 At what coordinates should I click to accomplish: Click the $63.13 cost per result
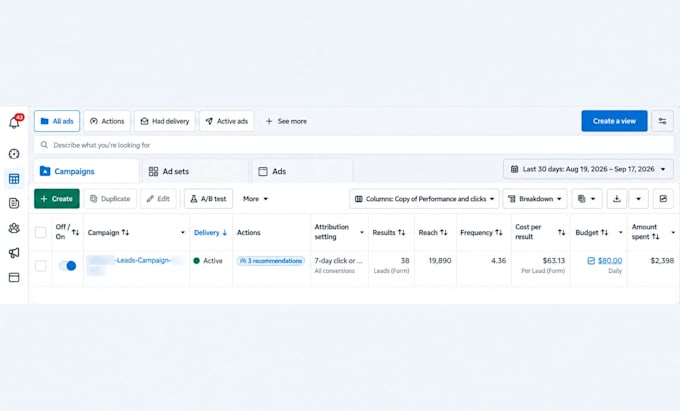[554, 261]
